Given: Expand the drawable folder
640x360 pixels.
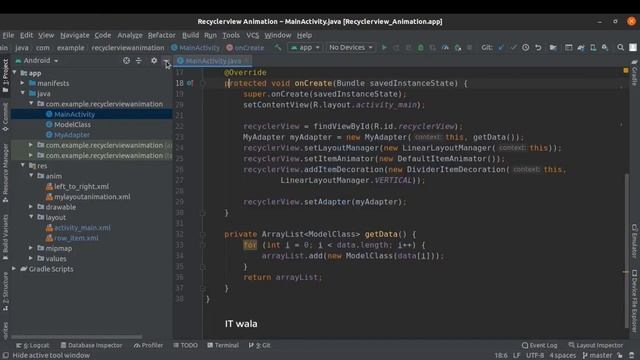Looking at the screenshot, I should [x=31, y=207].
